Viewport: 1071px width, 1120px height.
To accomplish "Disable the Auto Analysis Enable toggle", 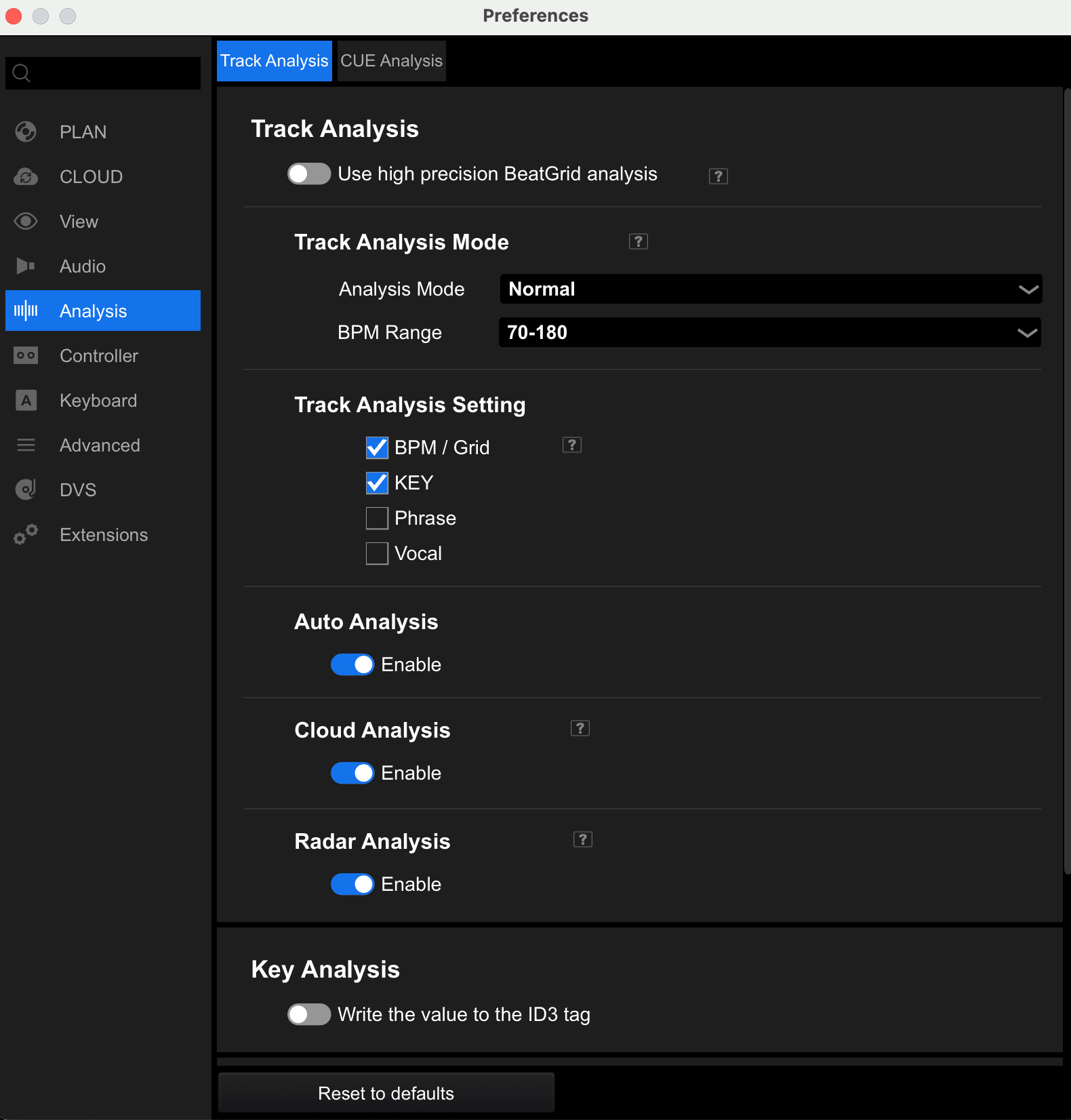I will (x=352, y=664).
